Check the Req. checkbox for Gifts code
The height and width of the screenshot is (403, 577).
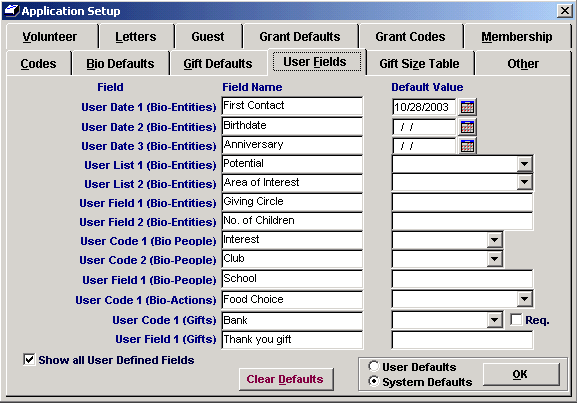point(516,319)
